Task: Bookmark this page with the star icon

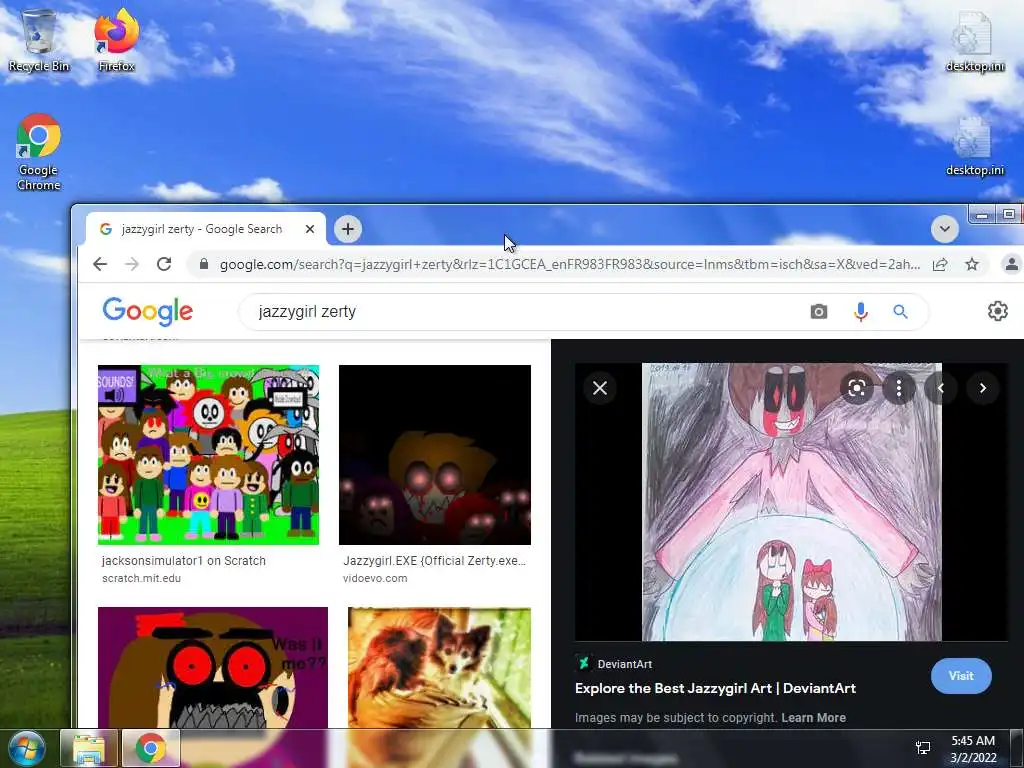Action: pos(972,264)
